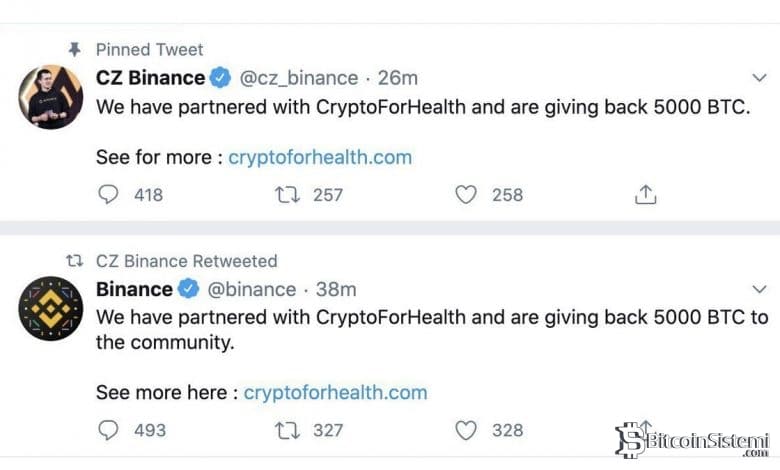Click the Binance display name
Image resolution: width=780 pixels, height=470 pixels.
134,289
